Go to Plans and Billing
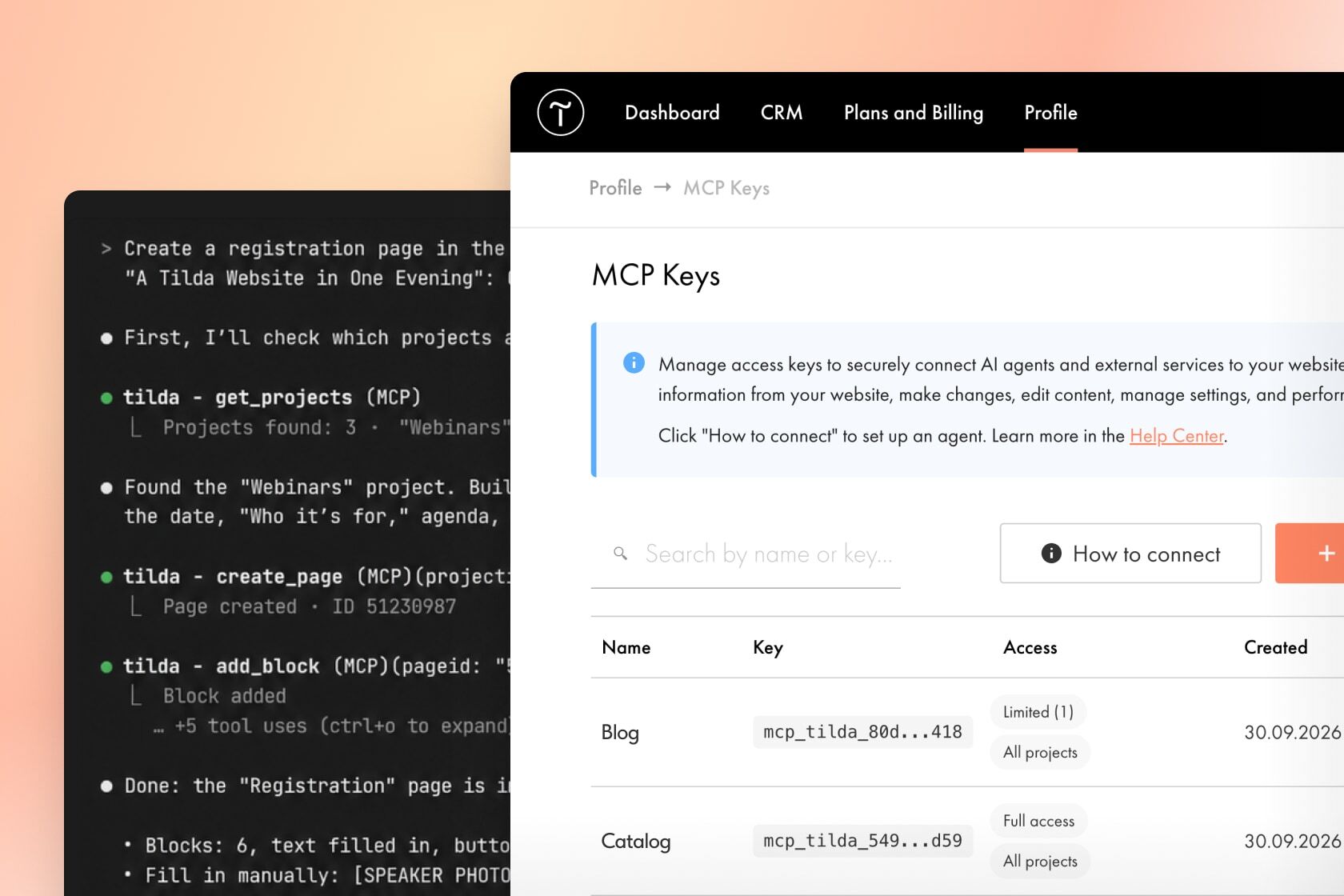Image resolution: width=1344 pixels, height=896 pixels. coord(914,113)
